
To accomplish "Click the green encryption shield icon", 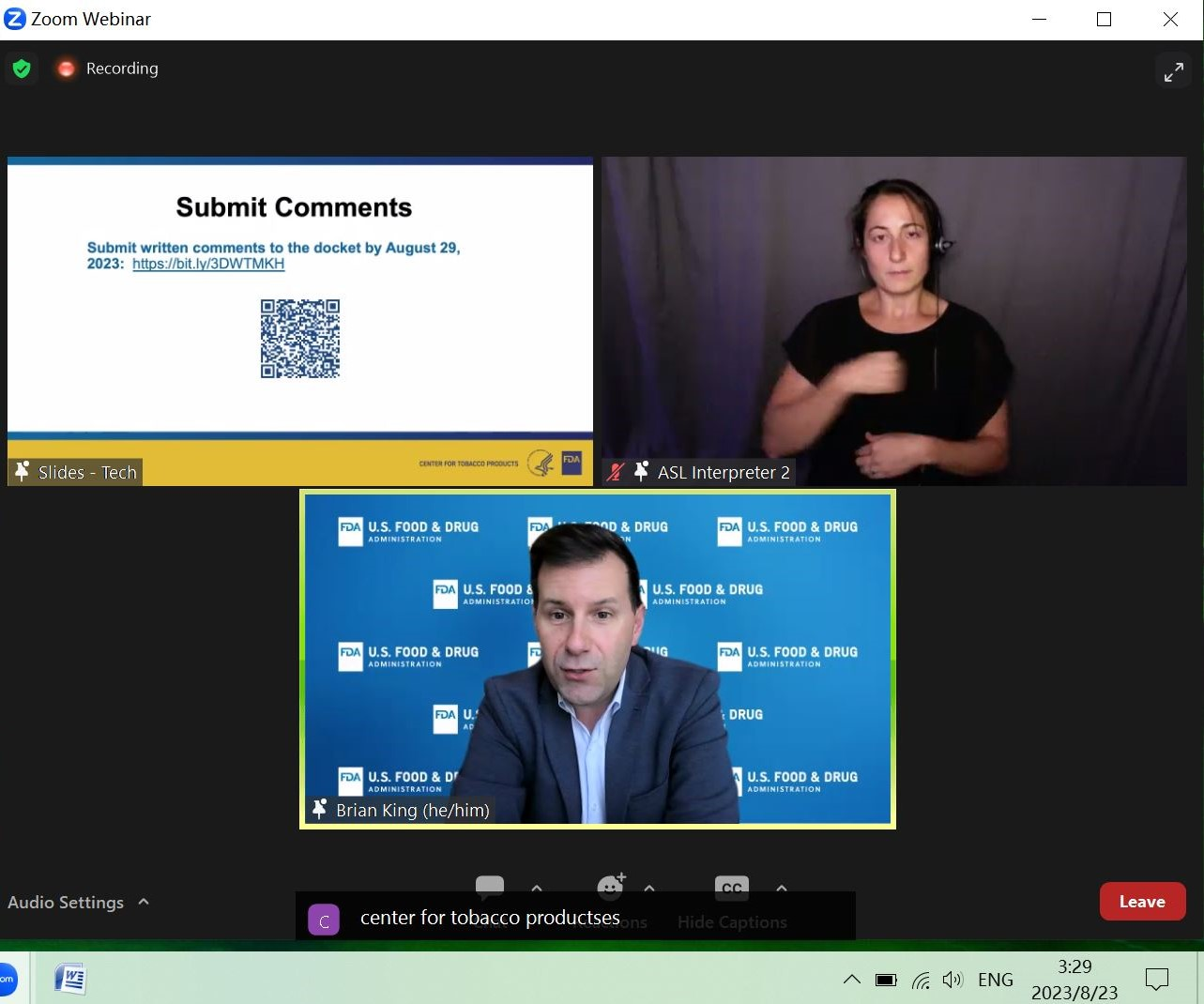I will coord(22,68).
